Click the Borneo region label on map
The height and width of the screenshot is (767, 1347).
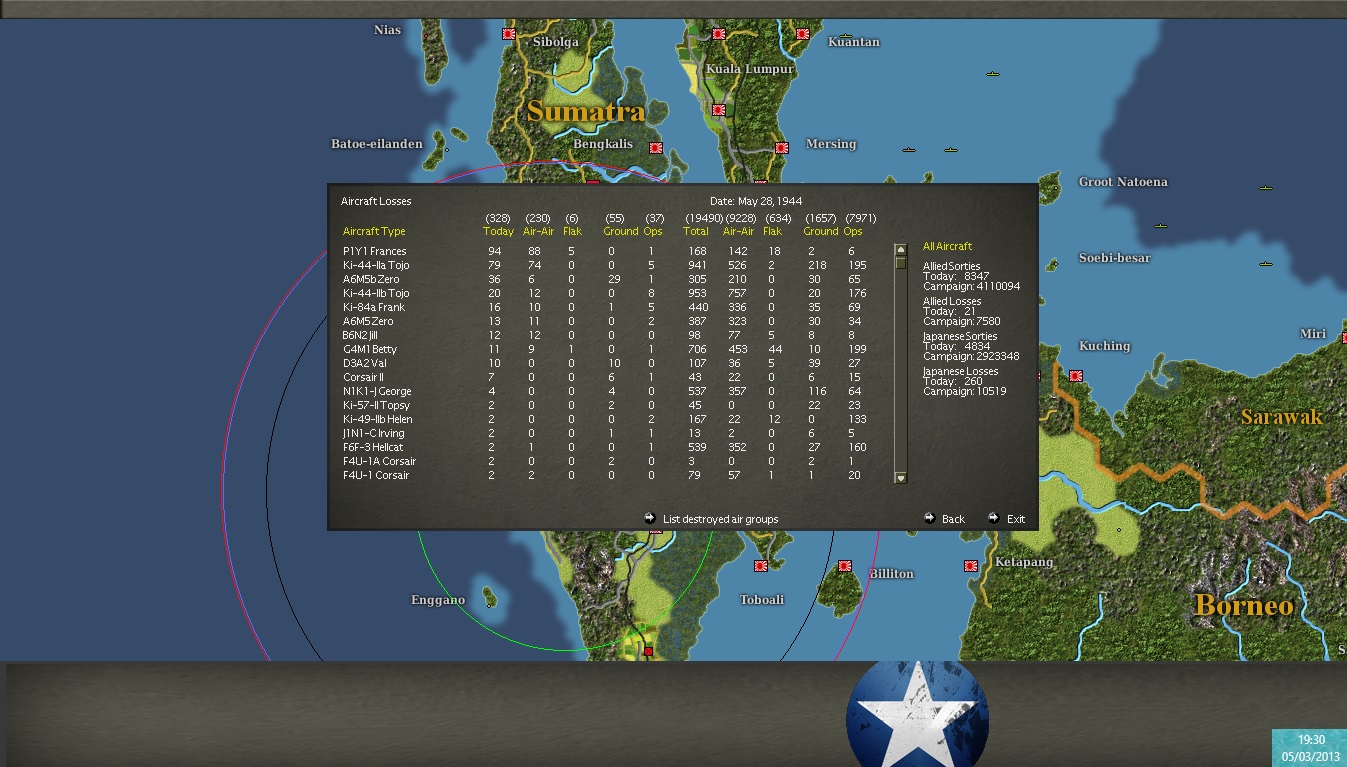1245,605
